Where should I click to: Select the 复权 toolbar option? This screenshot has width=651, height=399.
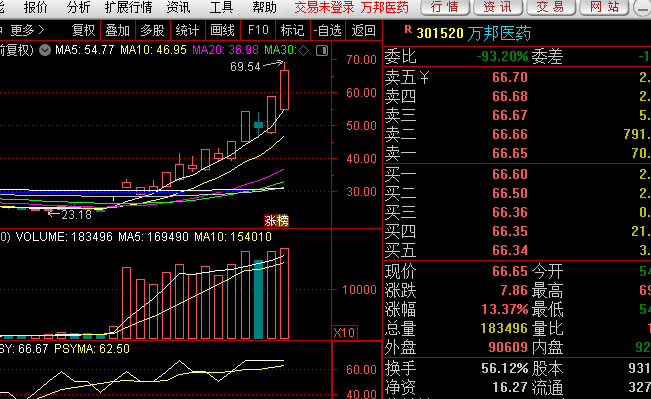pyautogui.click(x=83, y=30)
